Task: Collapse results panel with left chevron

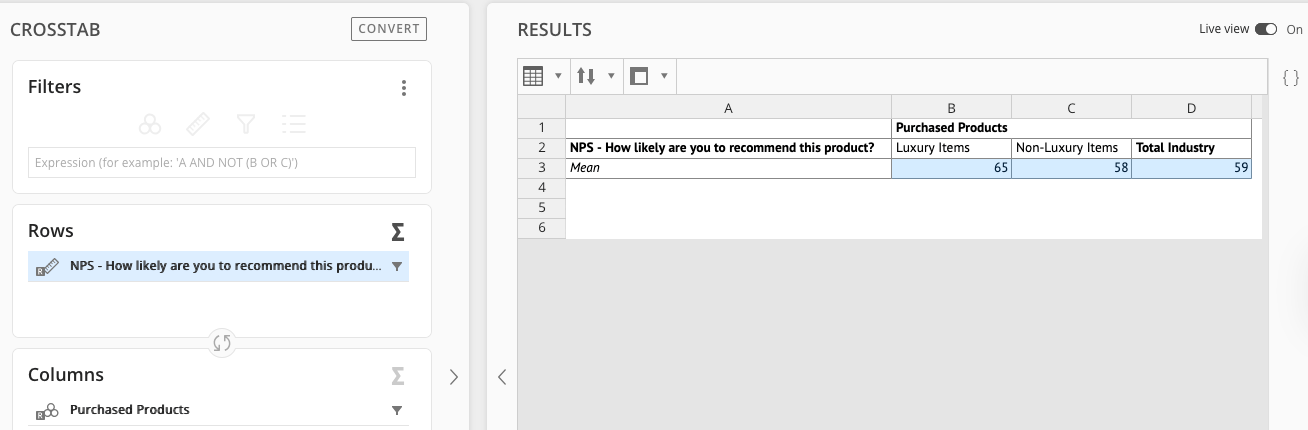Action: pyautogui.click(x=502, y=377)
